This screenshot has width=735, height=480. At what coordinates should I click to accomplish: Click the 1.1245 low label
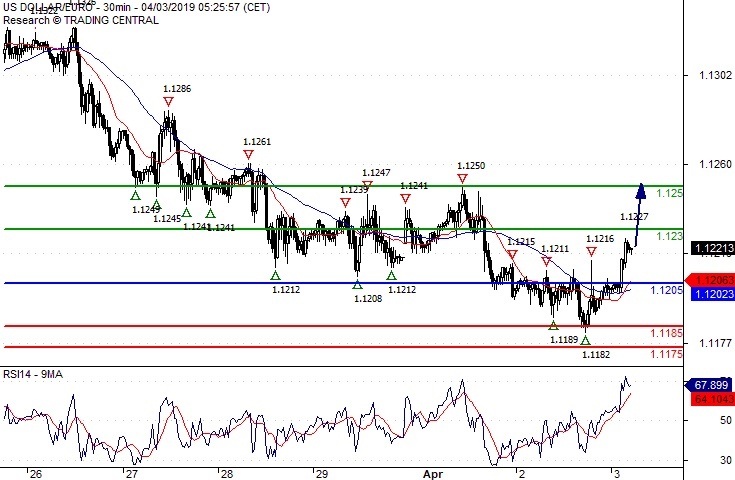click(x=167, y=218)
